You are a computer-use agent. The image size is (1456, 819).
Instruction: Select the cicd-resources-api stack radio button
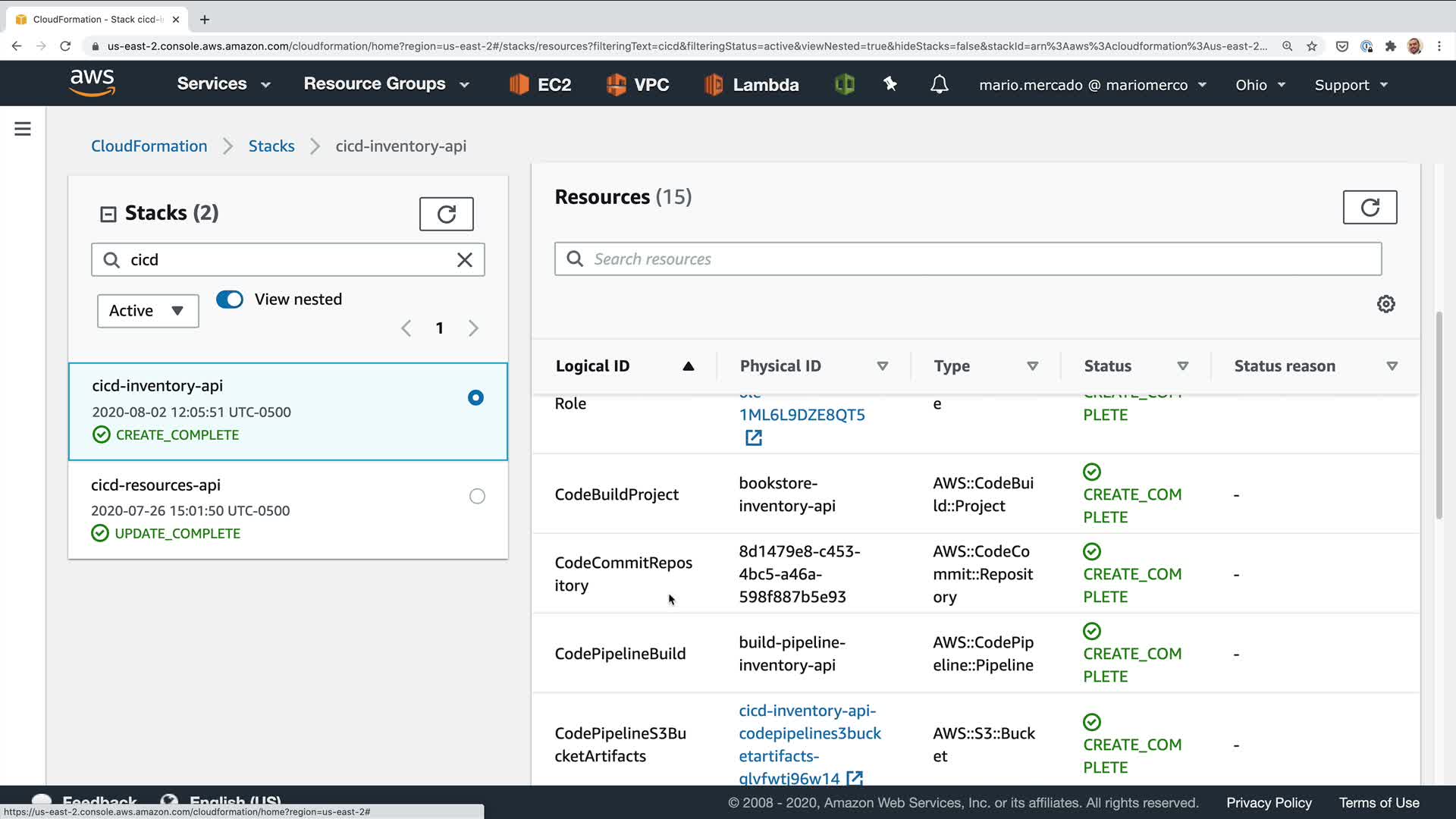click(477, 497)
